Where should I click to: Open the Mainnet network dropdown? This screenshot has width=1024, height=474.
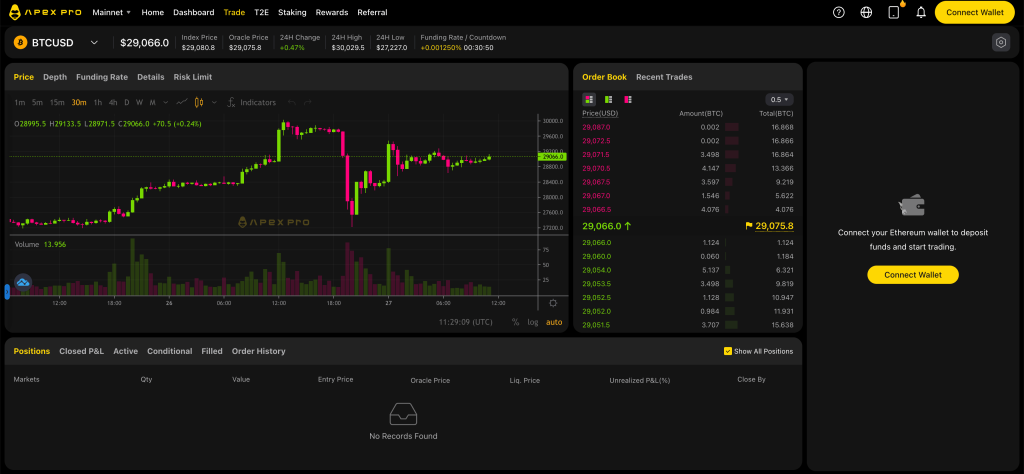112,12
